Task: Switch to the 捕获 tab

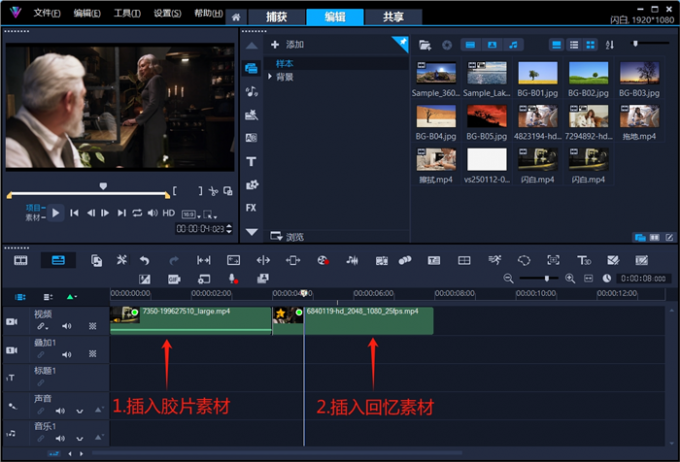Action: point(277,17)
